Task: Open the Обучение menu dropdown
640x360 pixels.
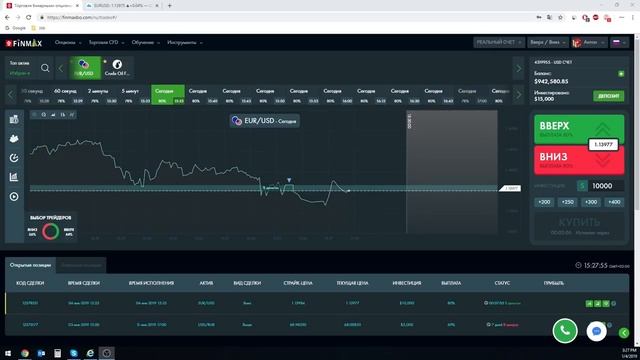Action: coord(145,42)
